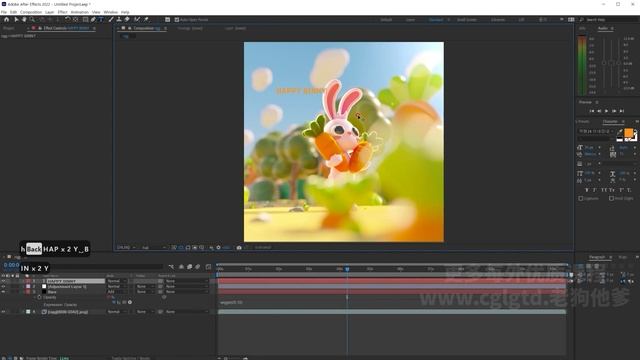Toggle the Auto-Open Panels checkbox
This screenshot has width=640, height=360.
pos(177,20)
